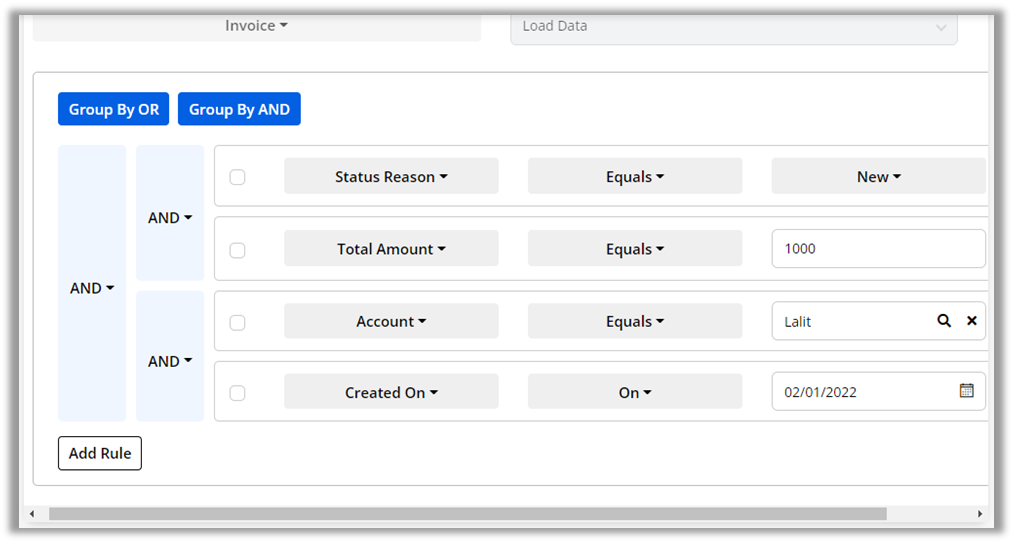Screen dimensions: 1014x543
Task: Click the horizontal scrollbar right arrow
Action: tap(979, 514)
